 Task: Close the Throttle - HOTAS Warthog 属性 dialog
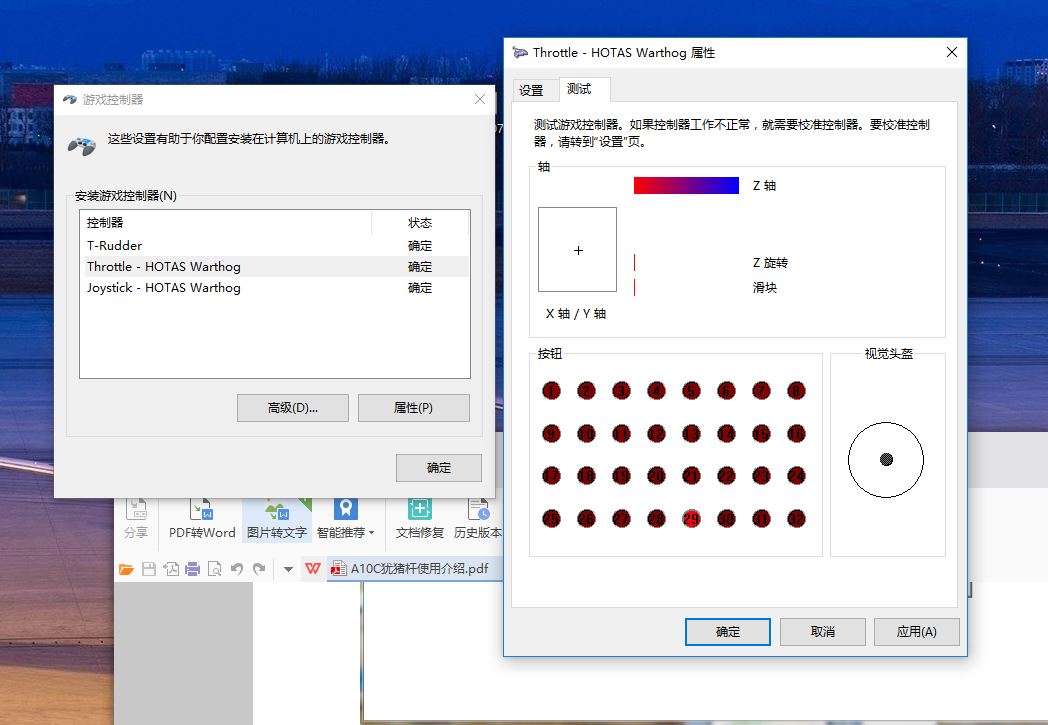[952, 52]
